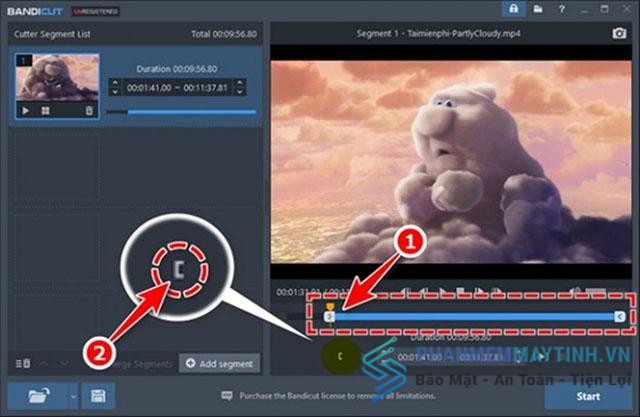Click the timeline end handle marker
This screenshot has height=417, width=640.
[620, 316]
